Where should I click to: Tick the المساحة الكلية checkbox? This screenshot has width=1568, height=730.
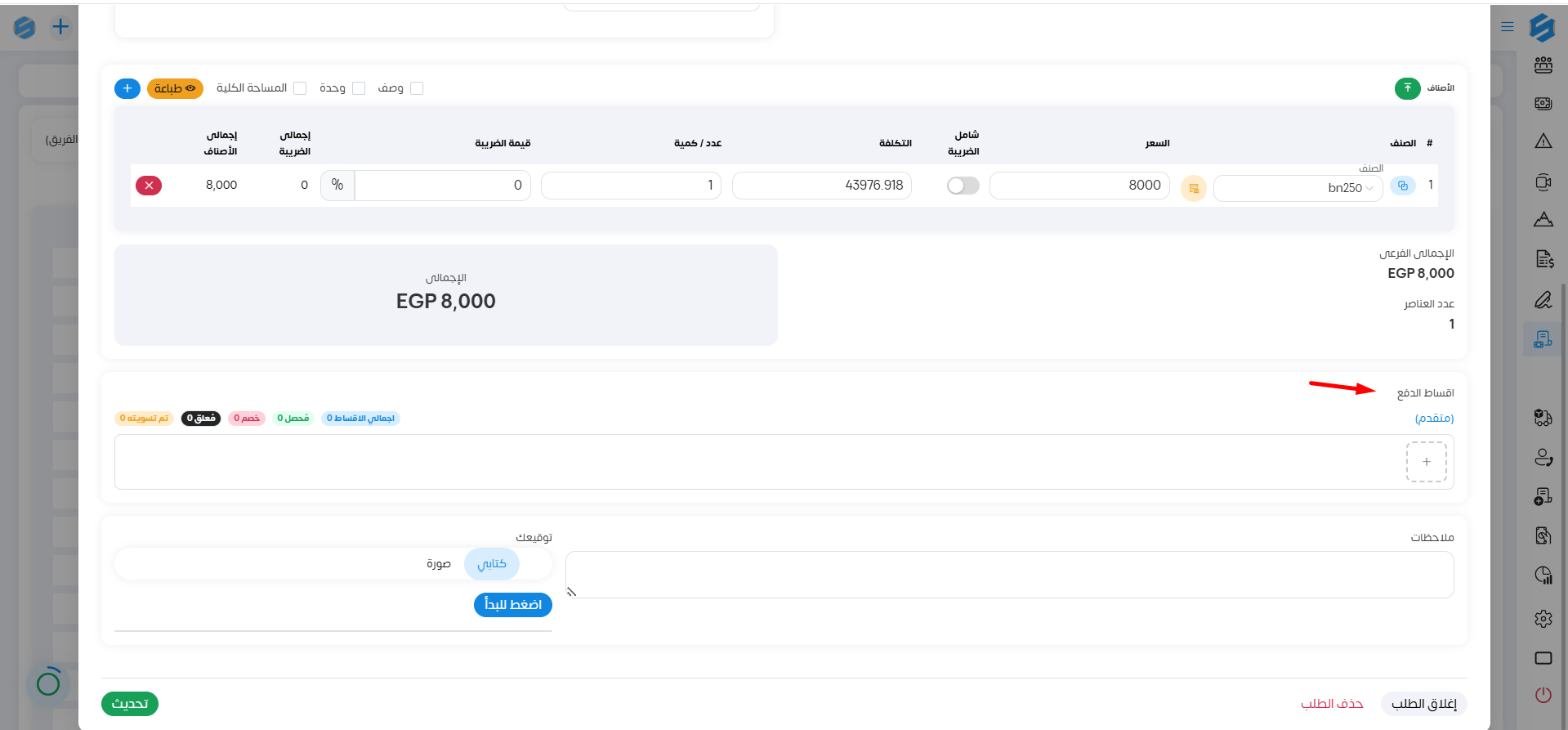coord(300,88)
